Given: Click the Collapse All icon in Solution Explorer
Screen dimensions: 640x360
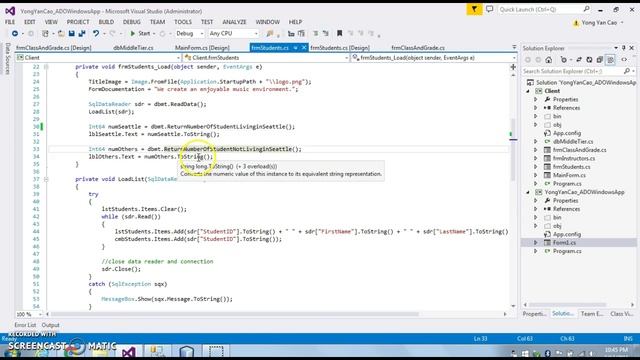Looking at the screenshot, I should pos(600,60).
